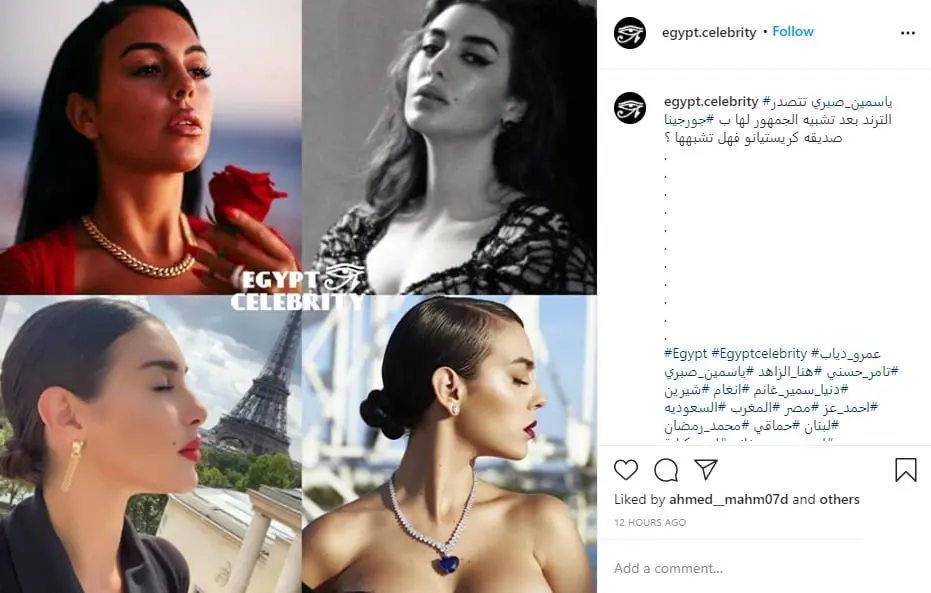Select the Eiffel Tower profile photo
The image size is (931, 593).
(x=150, y=445)
